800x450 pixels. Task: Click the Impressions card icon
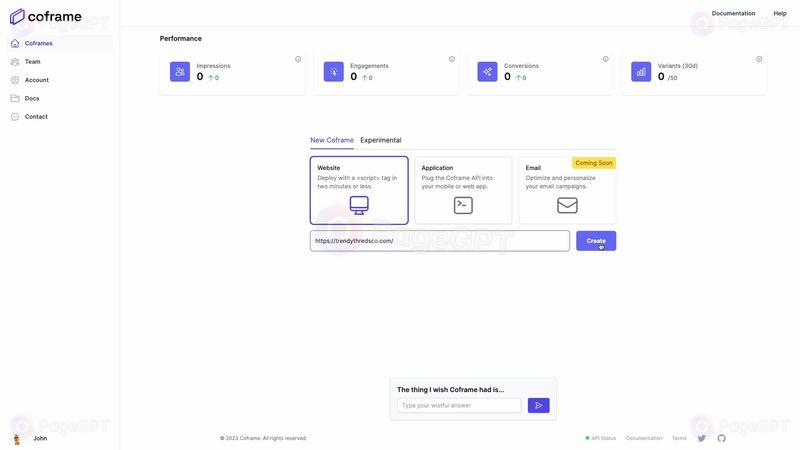(x=180, y=72)
